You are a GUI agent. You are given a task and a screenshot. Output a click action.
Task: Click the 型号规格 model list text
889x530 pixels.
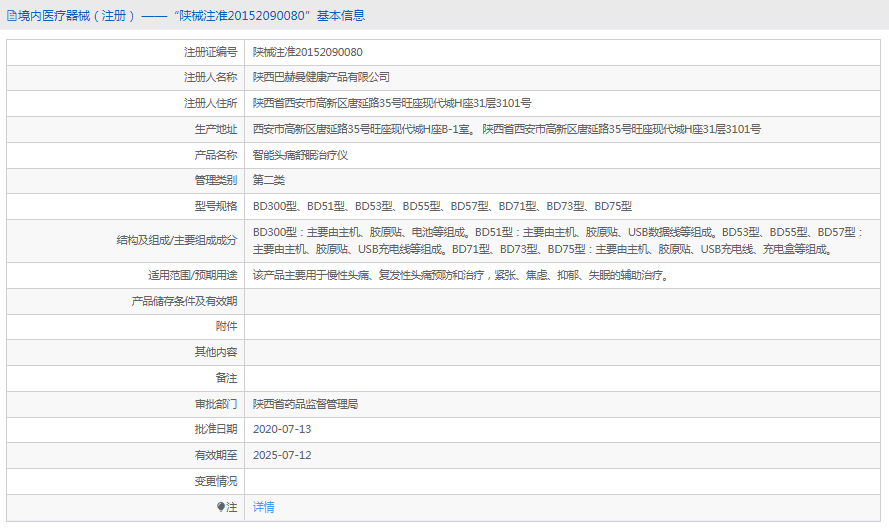point(442,207)
